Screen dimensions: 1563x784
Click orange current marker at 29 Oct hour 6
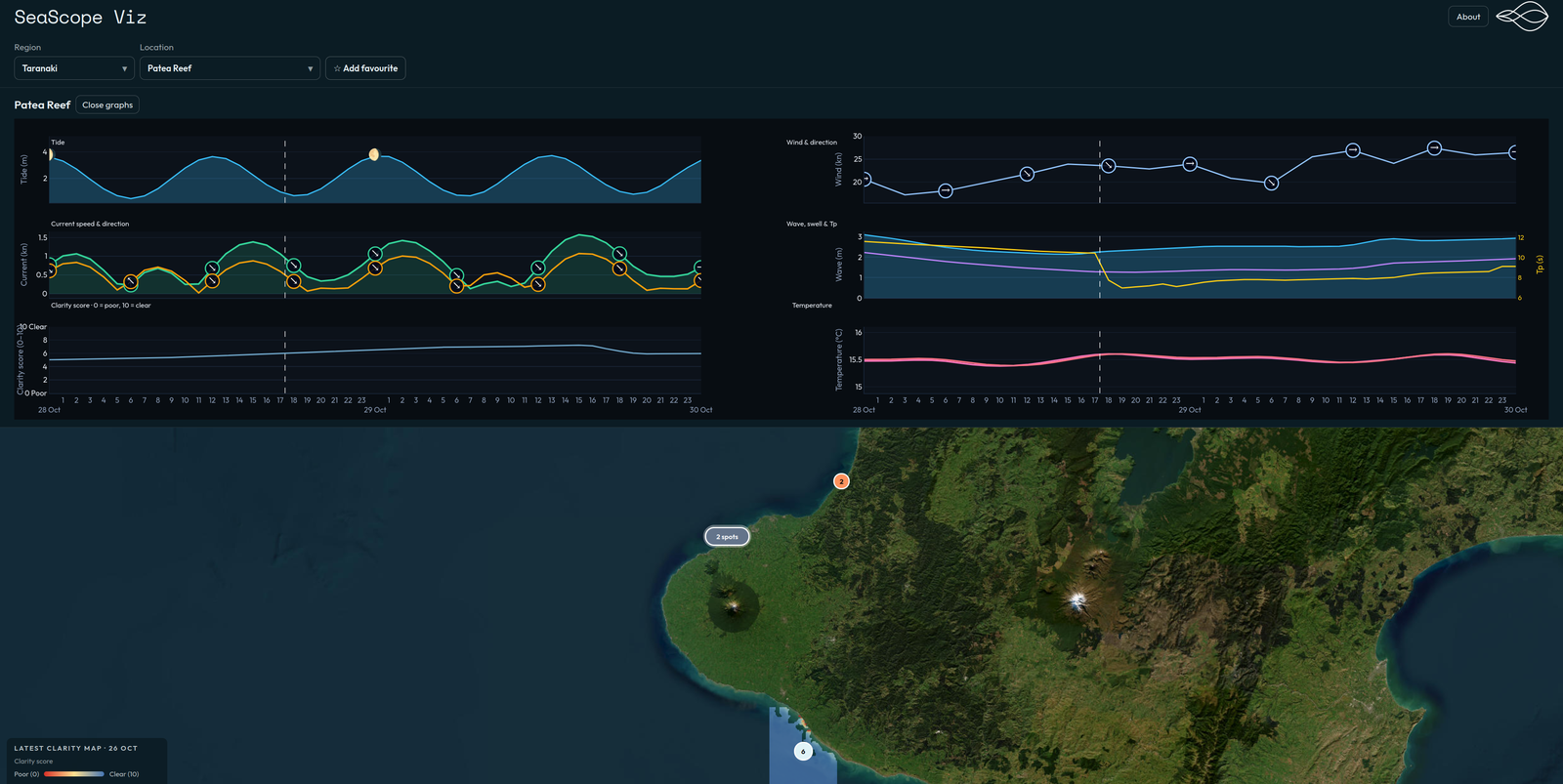point(456,286)
